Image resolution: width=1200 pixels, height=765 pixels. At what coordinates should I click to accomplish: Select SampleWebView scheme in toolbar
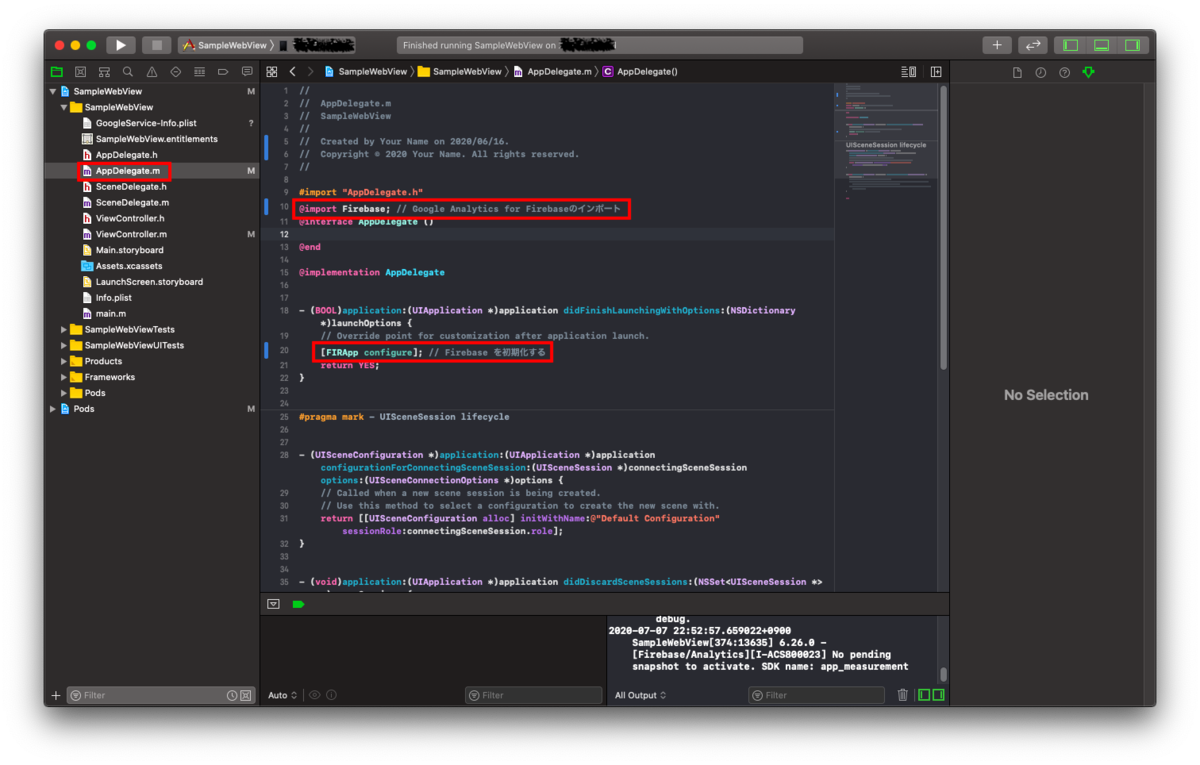click(x=225, y=45)
